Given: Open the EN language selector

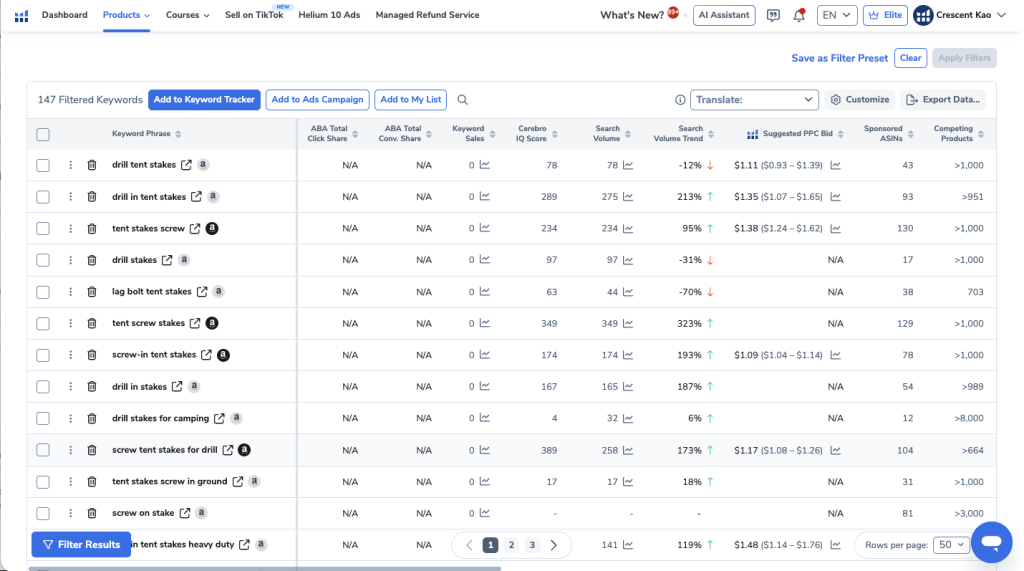Looking at the screenshot, I should pos(836,15).
